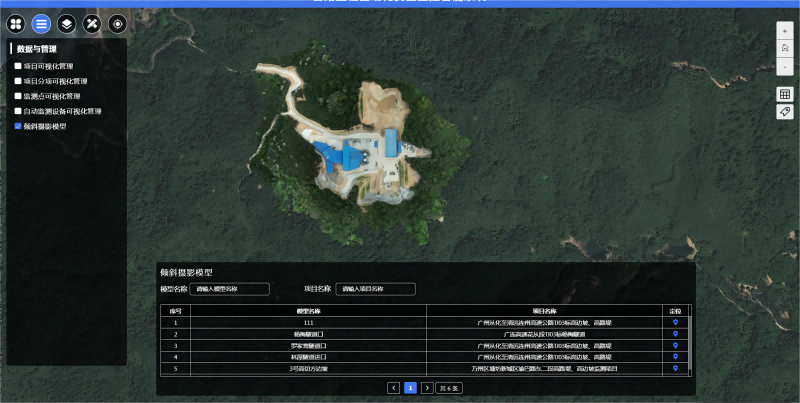Screen dimensions: 800x403
Task: Select page 1 in pagination
Action: pyautogui.click(x=410, y=387)
